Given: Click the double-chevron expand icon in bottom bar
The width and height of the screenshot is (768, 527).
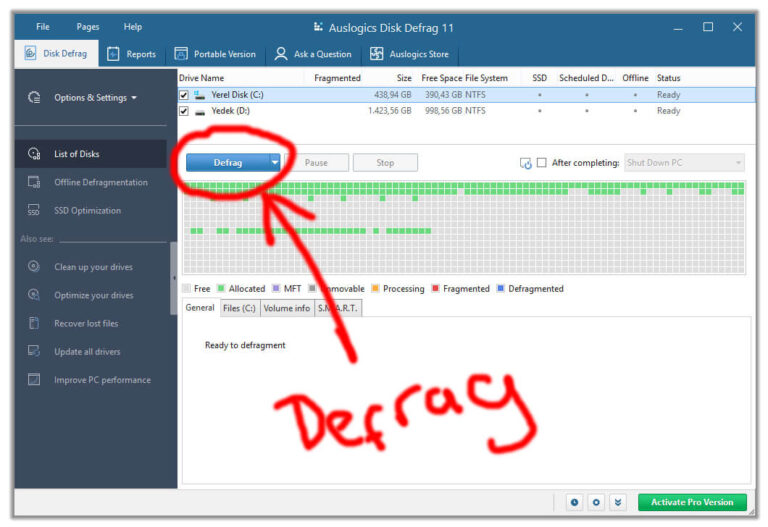Looking at the screenshot, I should (618, 503).
